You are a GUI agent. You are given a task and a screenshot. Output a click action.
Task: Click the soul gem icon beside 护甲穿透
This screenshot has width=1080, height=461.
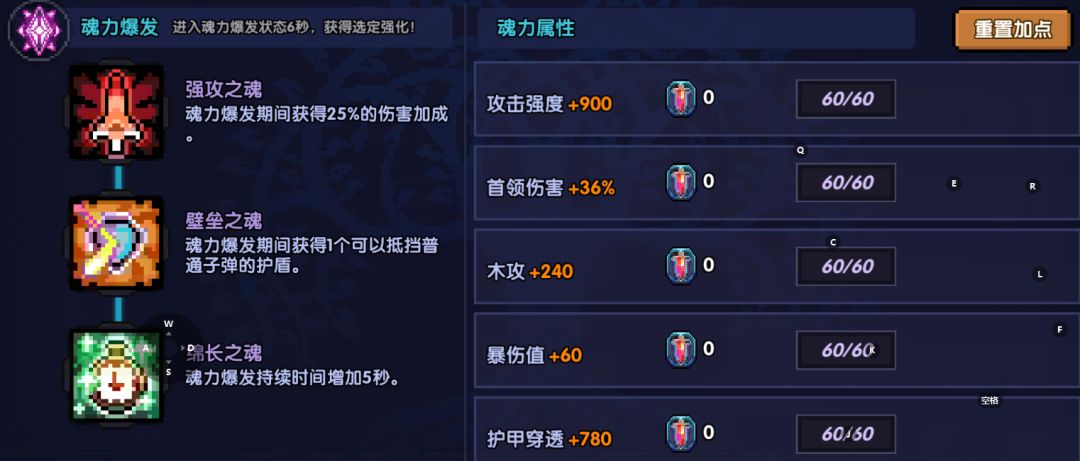click(x=681, y=433)
